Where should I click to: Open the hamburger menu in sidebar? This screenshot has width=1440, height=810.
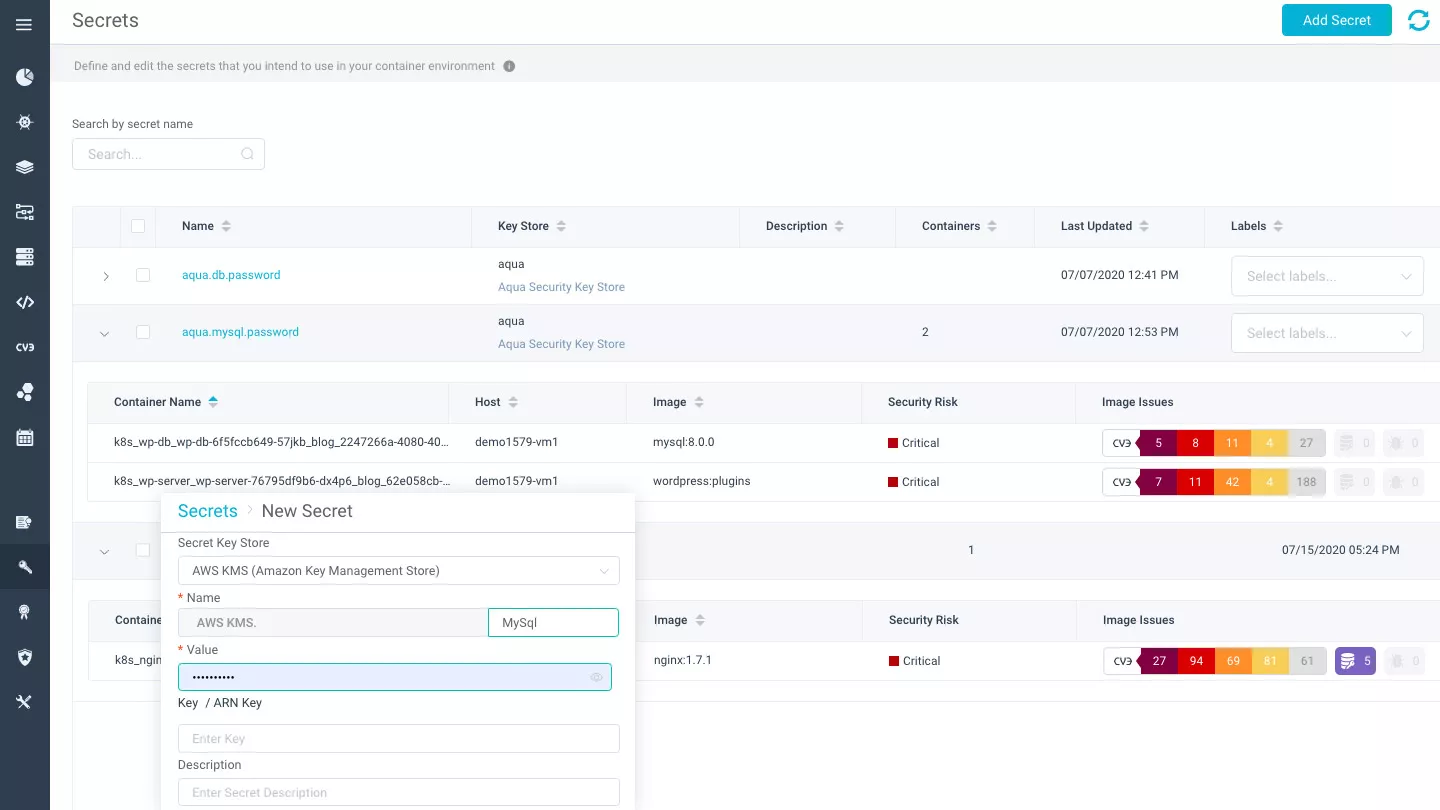click(x=24, y=25)
